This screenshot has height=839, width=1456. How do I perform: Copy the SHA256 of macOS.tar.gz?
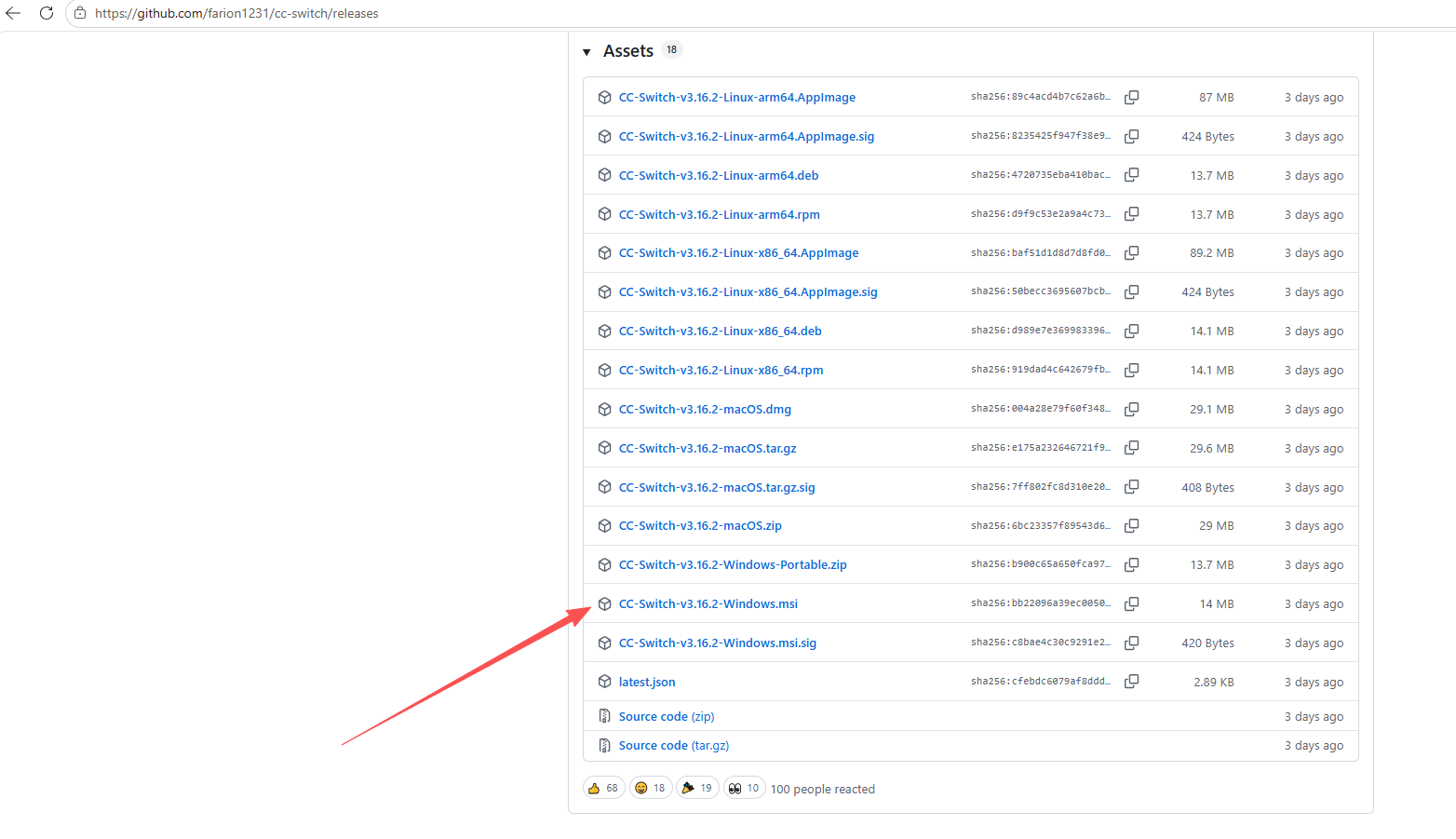pos(1132,448)
